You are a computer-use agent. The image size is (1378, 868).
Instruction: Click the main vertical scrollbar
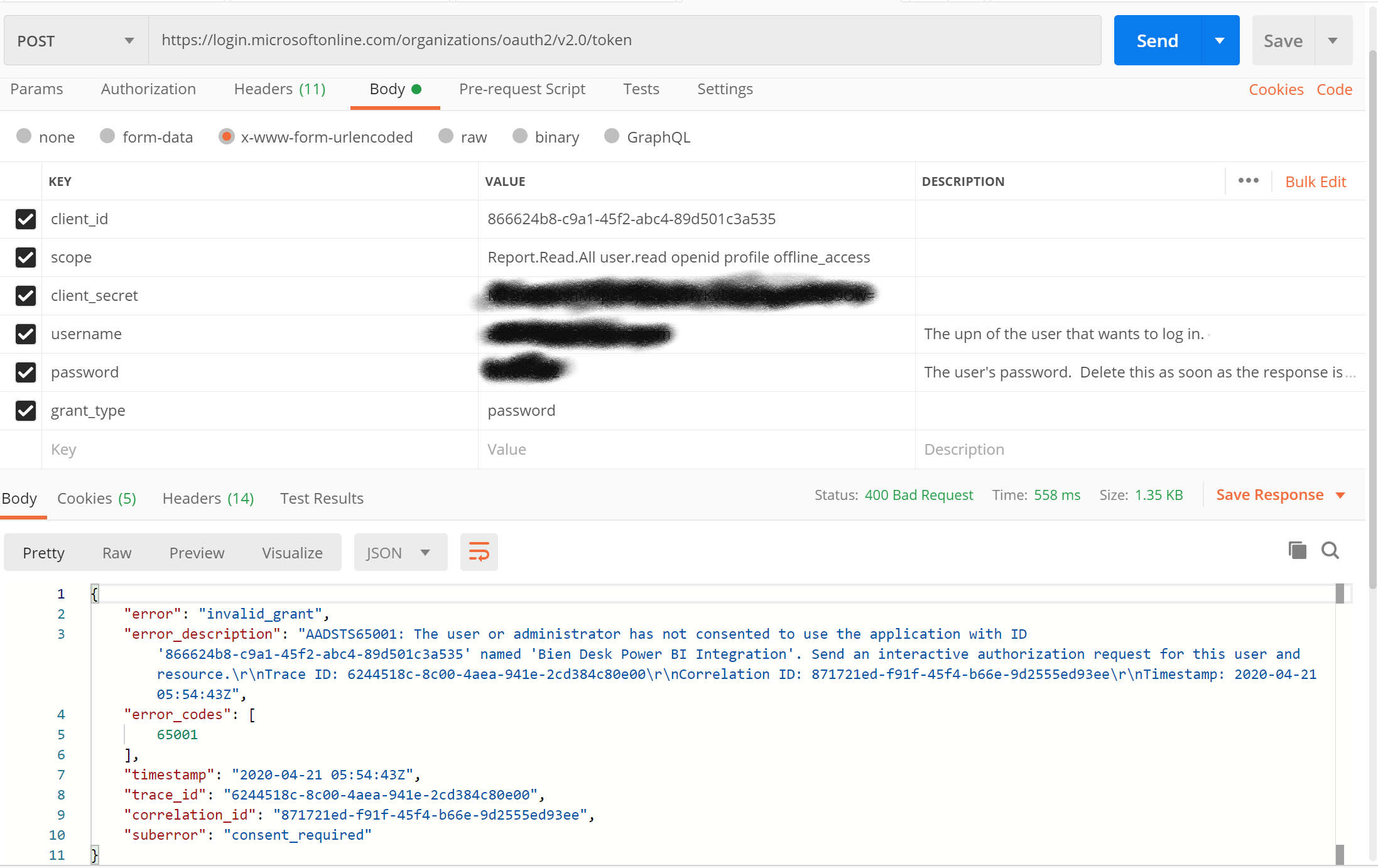[x=1372, y=320]
